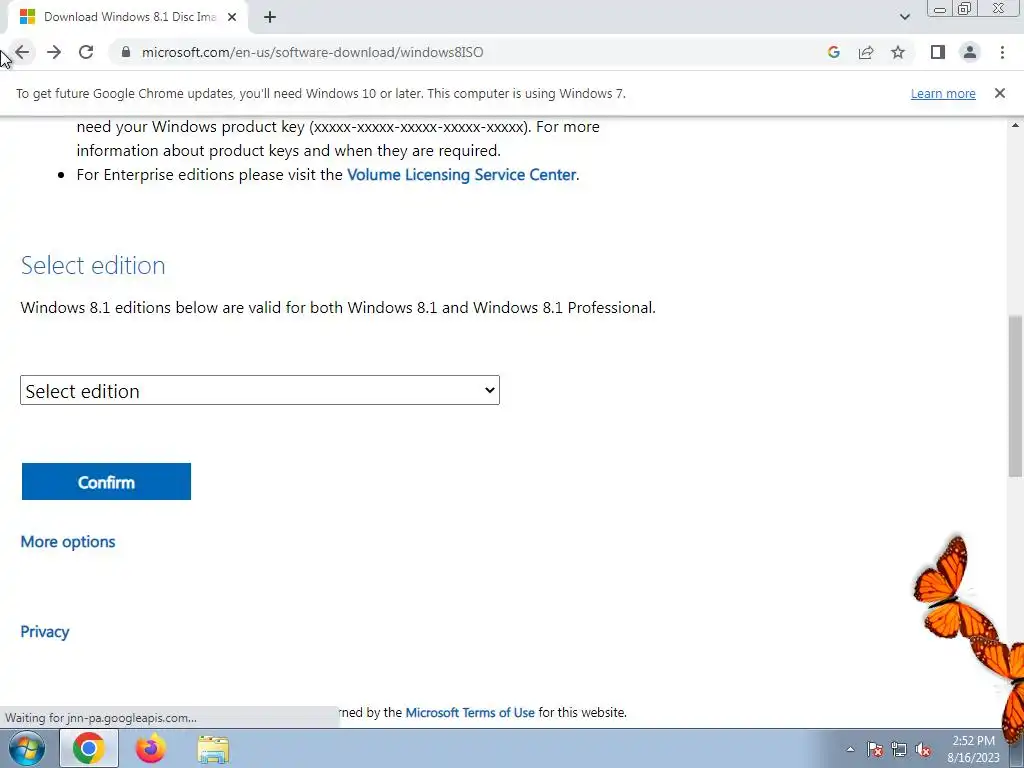Open the taskbar clock showing 2:52 PM
This screenshot has height=768, width=1024.
[973, 749]
